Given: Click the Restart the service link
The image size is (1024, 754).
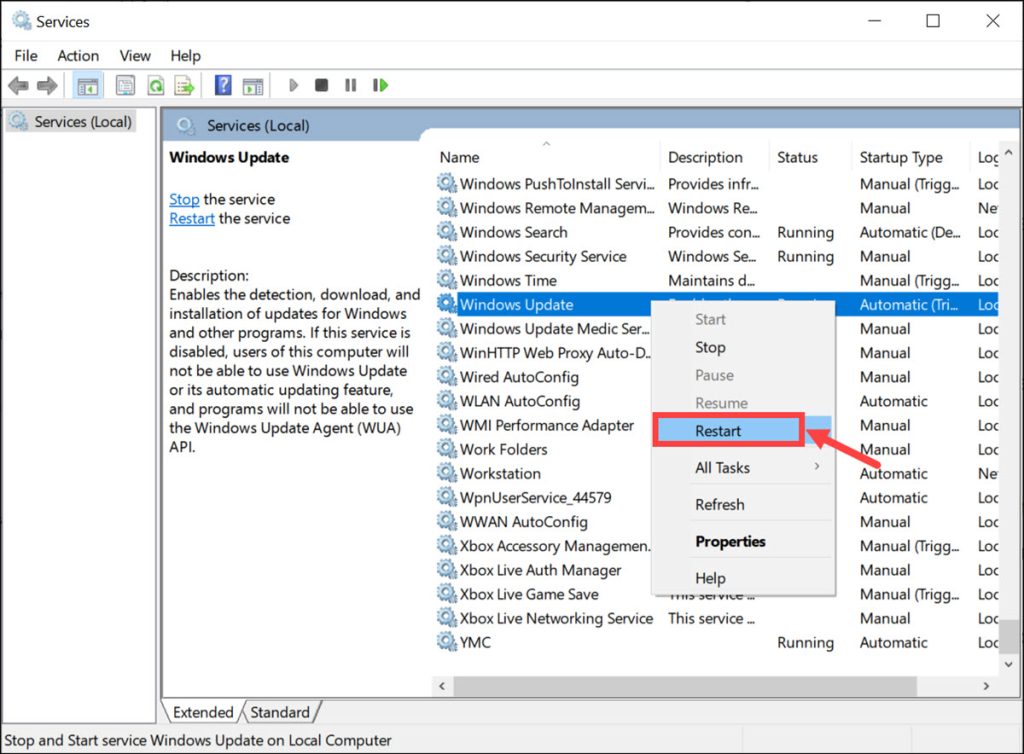Looking at the screenshot, I should [191, 218].
